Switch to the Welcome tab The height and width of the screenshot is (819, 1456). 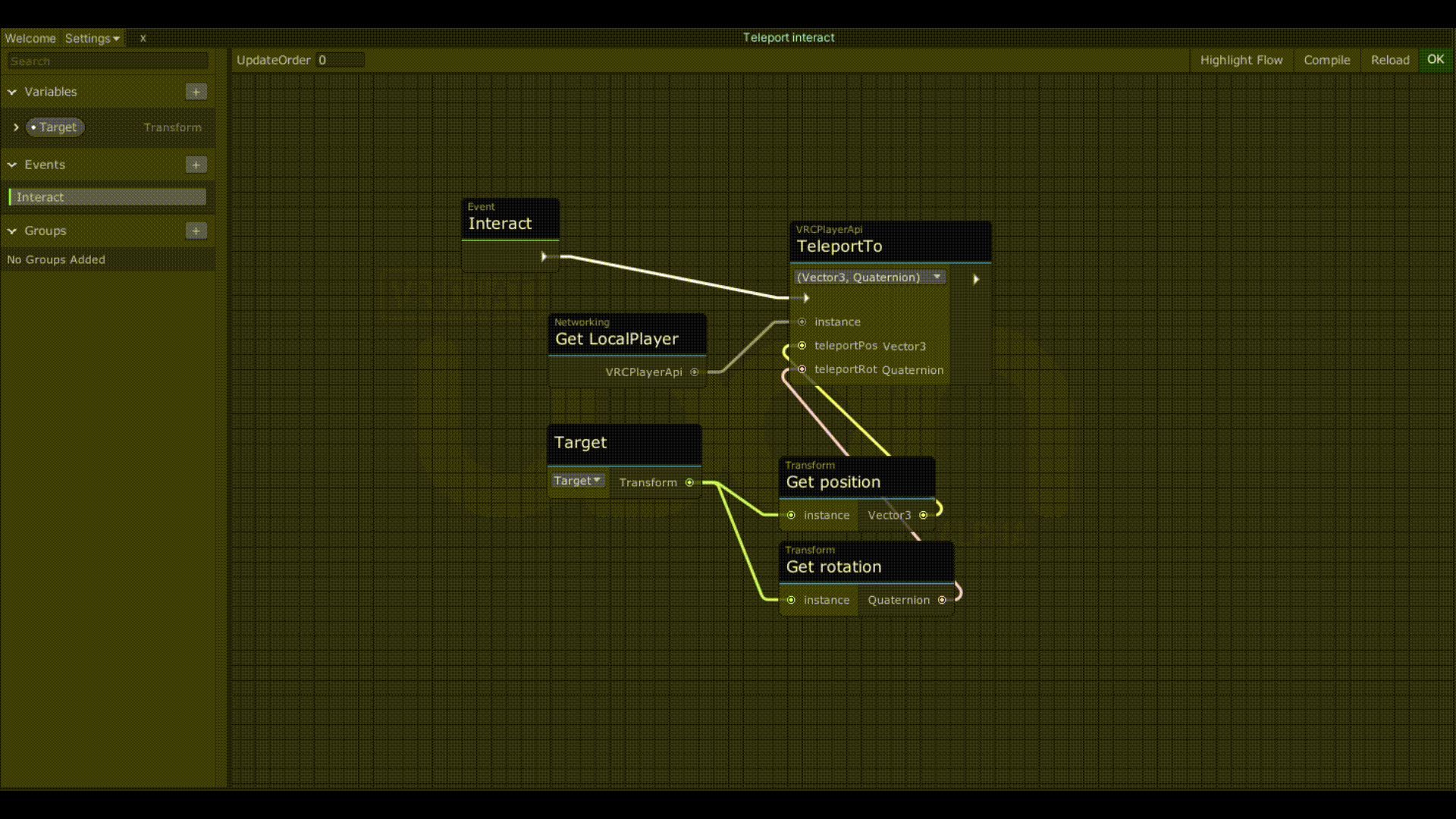pyautogui.click(x=30, y=38)
